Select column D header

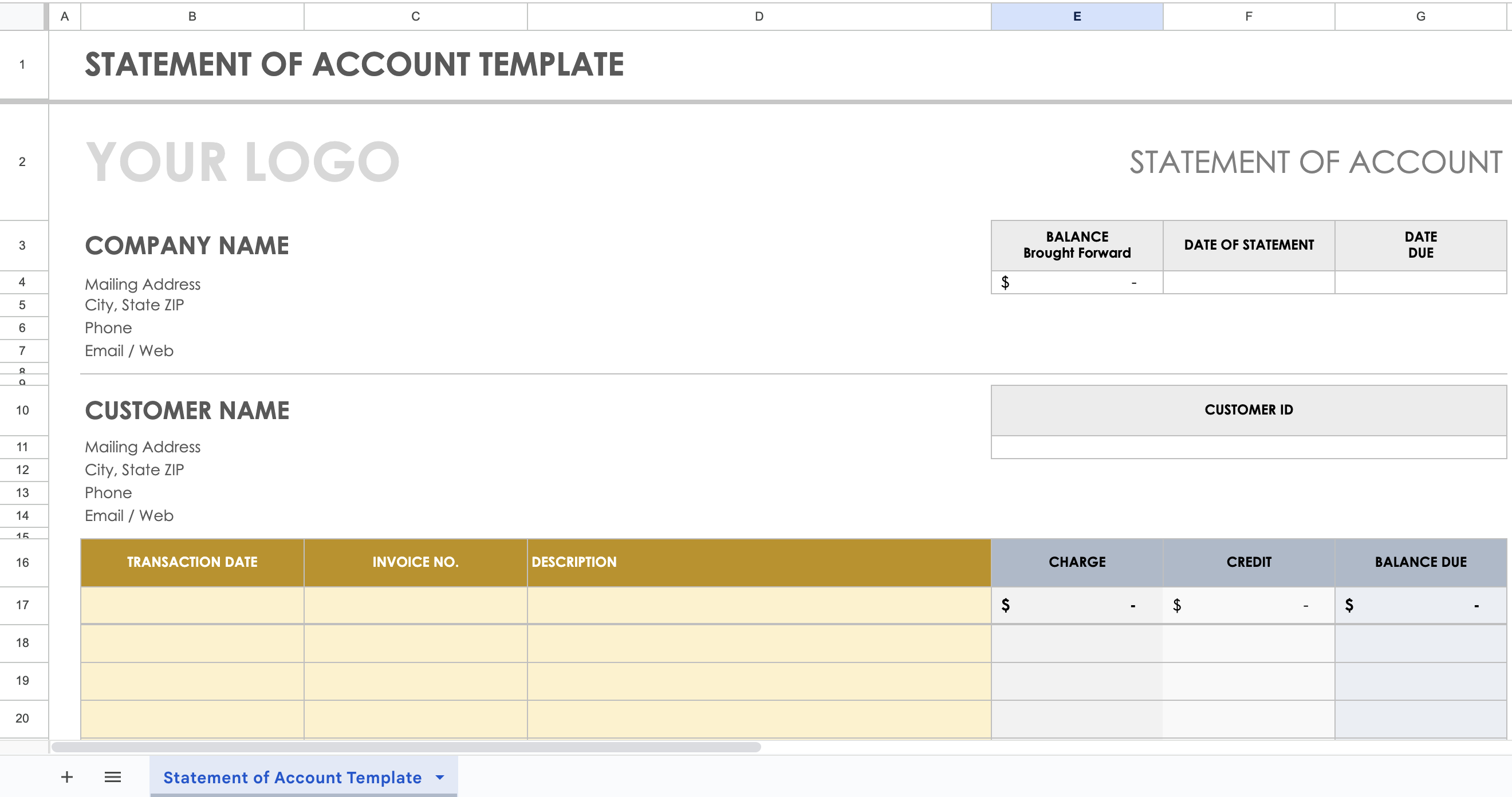pos(758,17)
